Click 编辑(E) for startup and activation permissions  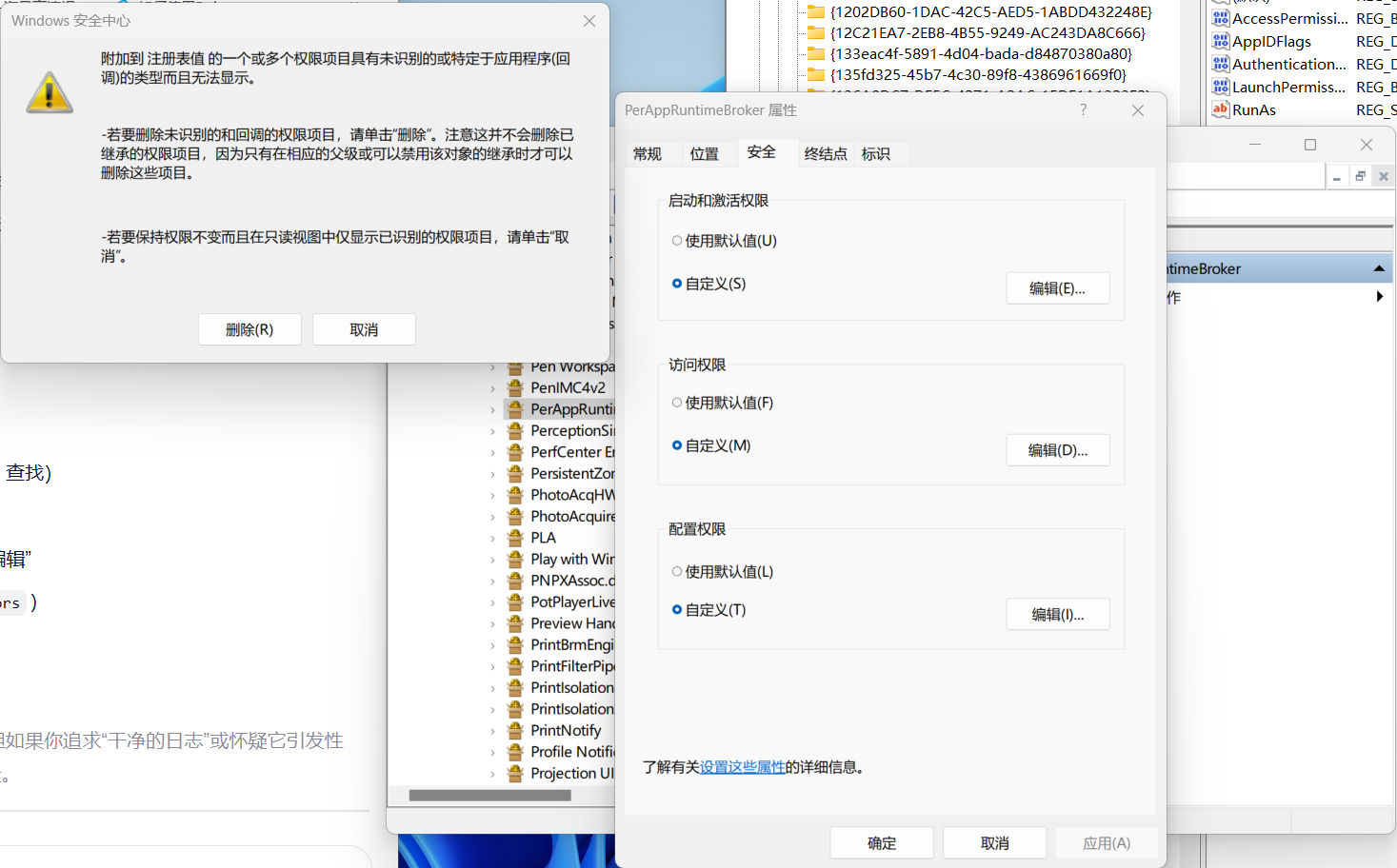tap(1057, 287)
